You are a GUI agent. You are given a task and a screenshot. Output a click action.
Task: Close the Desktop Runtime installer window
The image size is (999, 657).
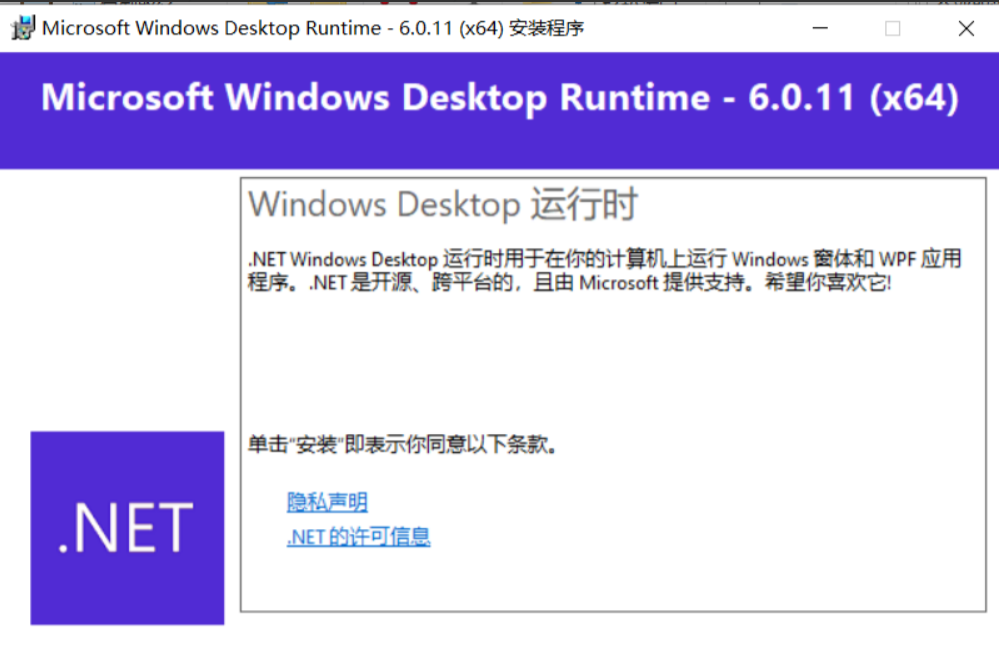[x=966, y=28]
